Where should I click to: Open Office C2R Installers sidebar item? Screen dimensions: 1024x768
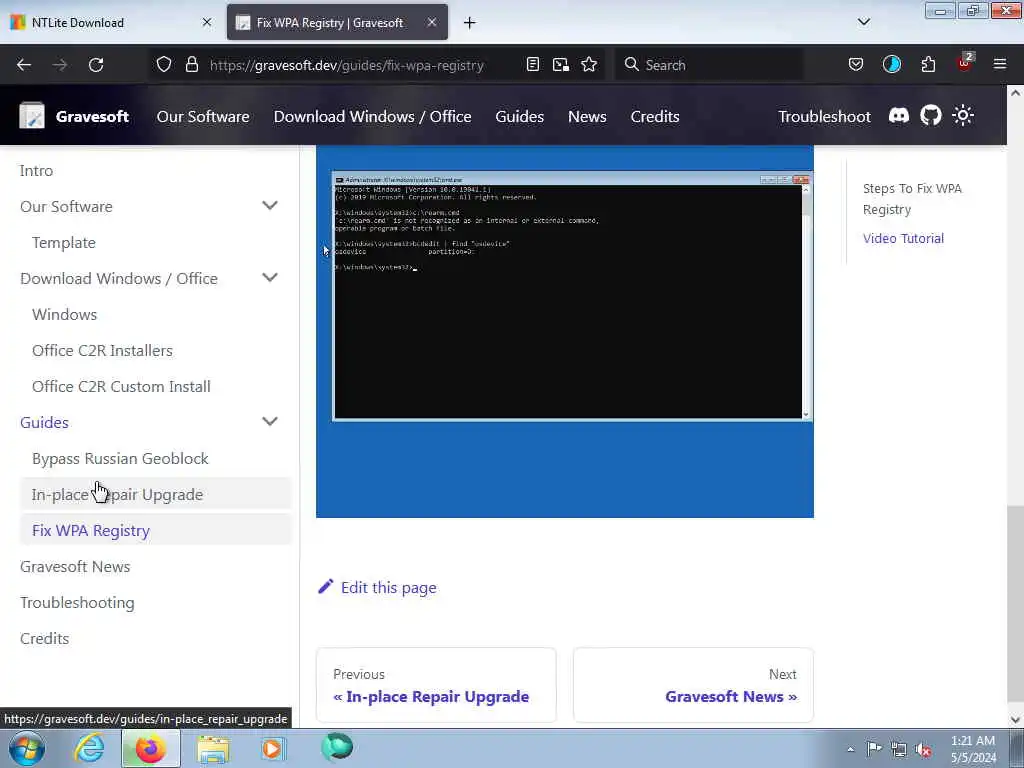[102, 350]
